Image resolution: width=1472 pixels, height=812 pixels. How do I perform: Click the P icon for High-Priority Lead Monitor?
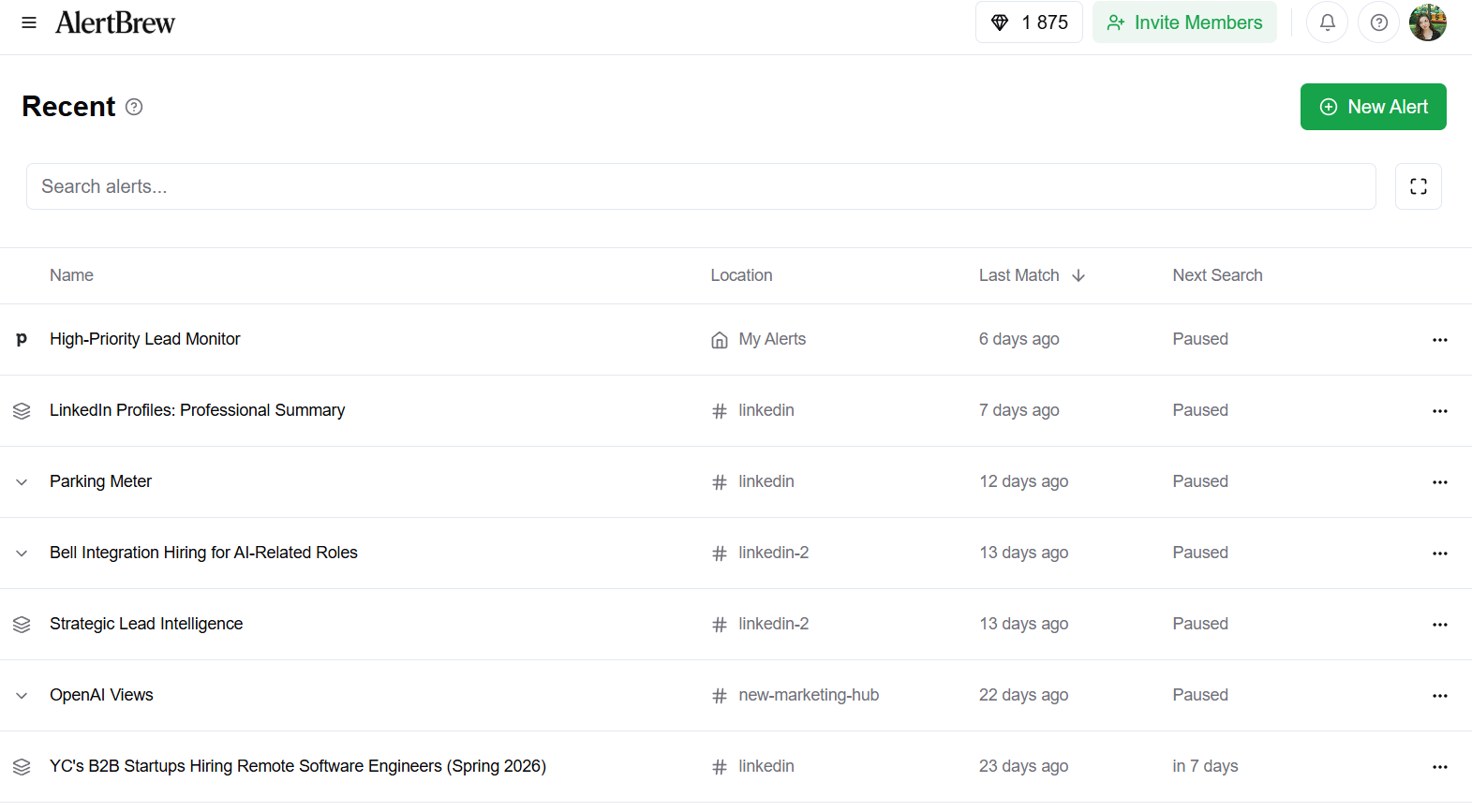pos(22,339)
